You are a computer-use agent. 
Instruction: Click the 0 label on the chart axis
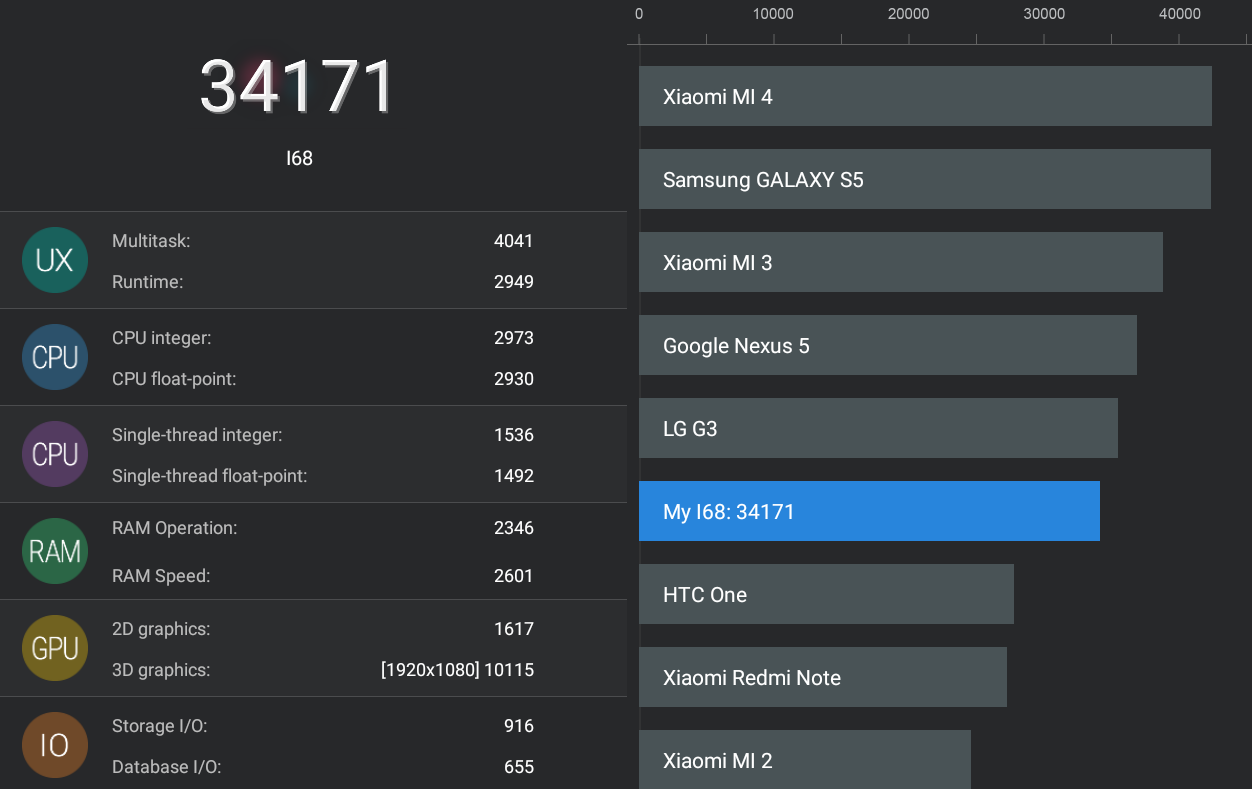point(639,14)
